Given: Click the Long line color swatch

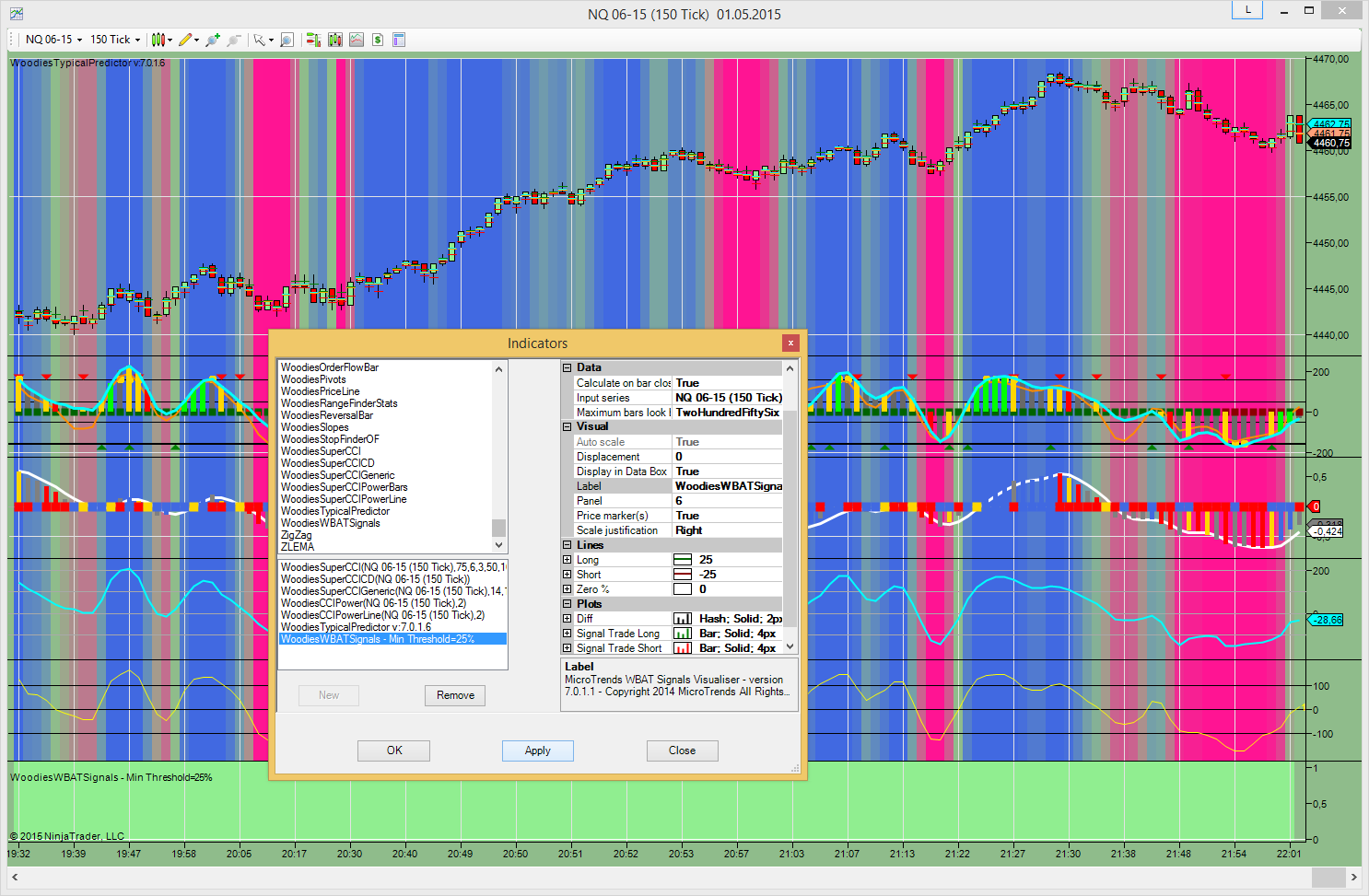Looking at the screenshot, I should [683, 560].
